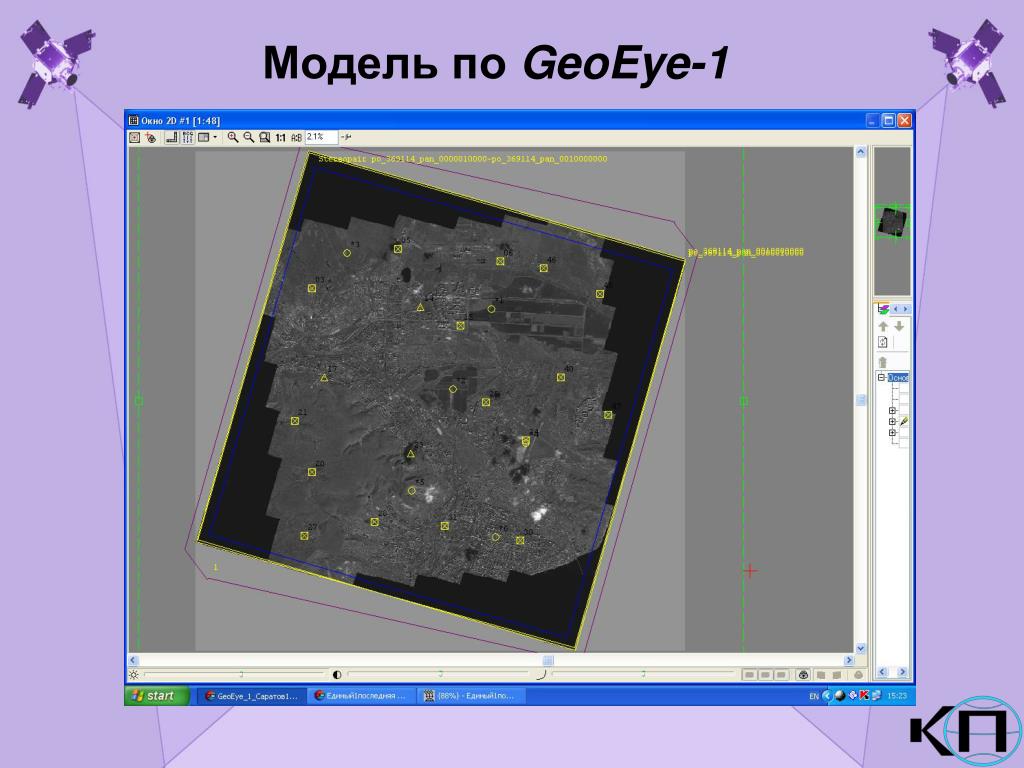
Task: Toggle the ruler axes display button
Action: (x=172, y=137)
